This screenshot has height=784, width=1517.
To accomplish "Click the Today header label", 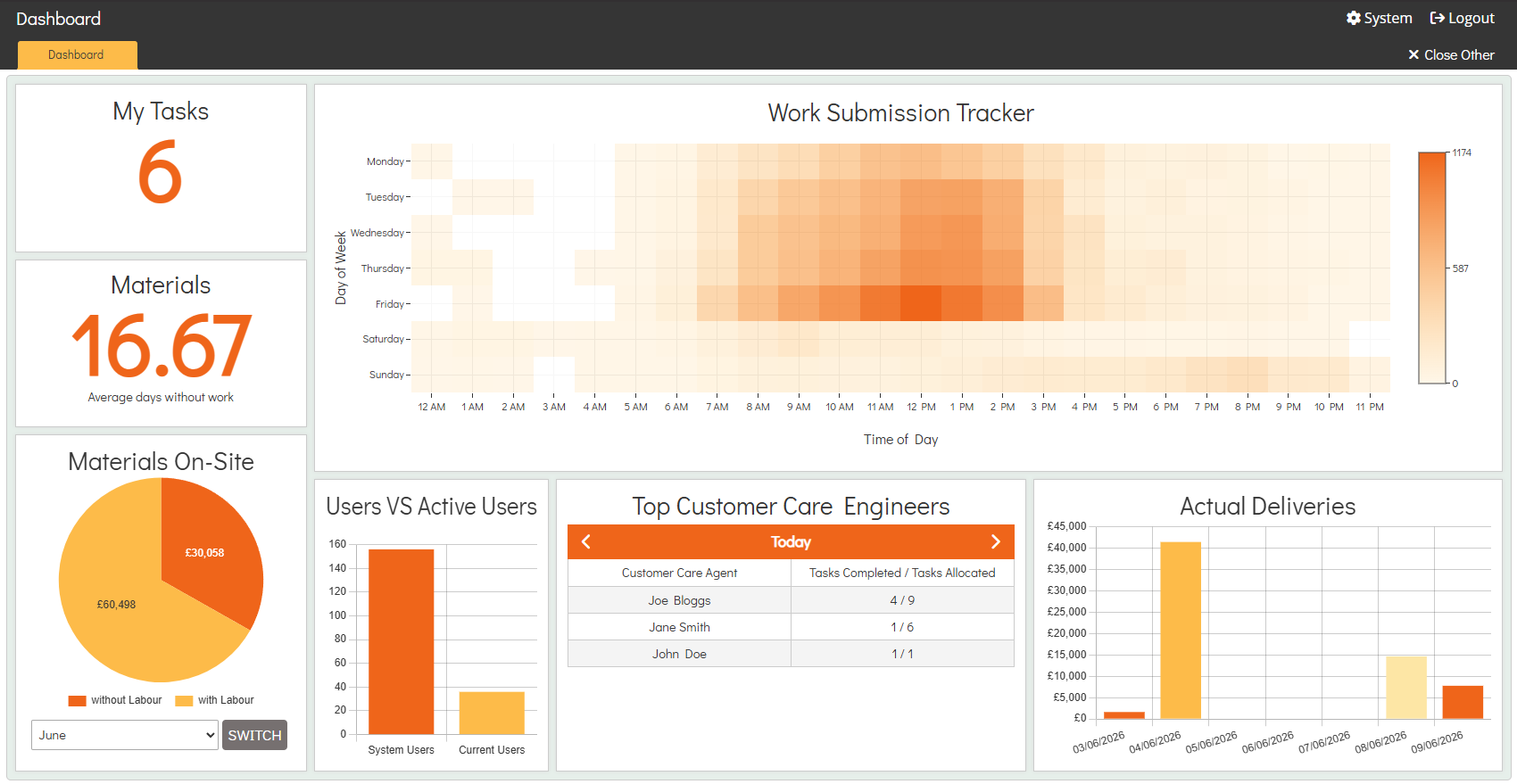I will tap(791, 541).
